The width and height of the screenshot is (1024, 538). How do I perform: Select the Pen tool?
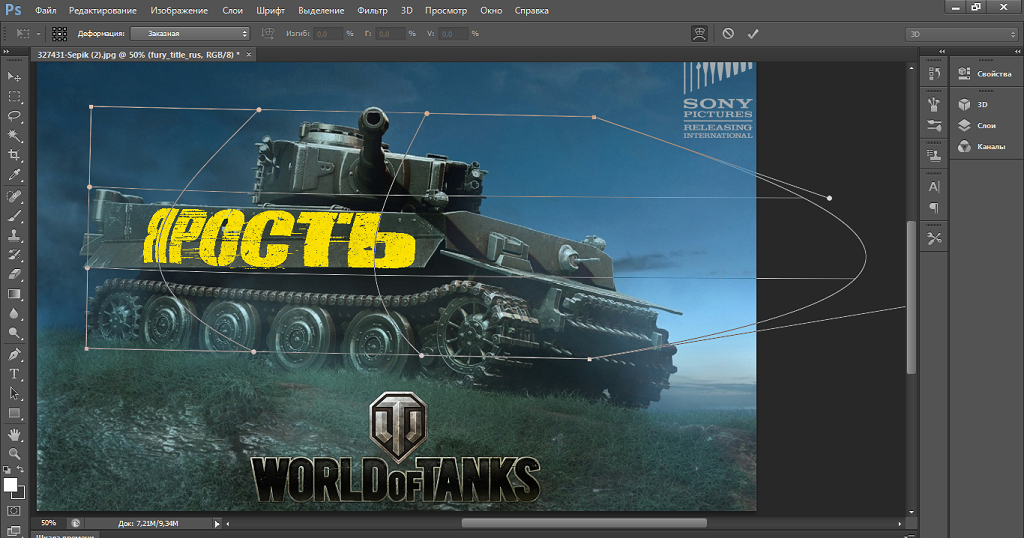point(14,355)
